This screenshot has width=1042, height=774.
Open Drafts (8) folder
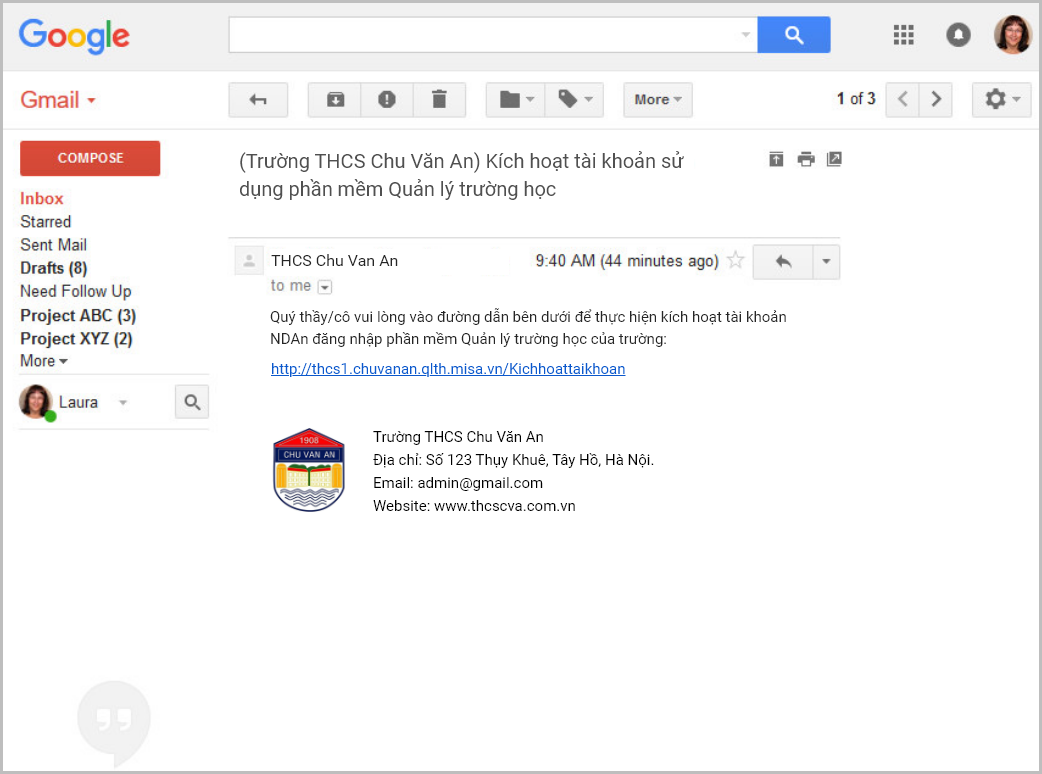pyautogui.click(x=53, y=268)
